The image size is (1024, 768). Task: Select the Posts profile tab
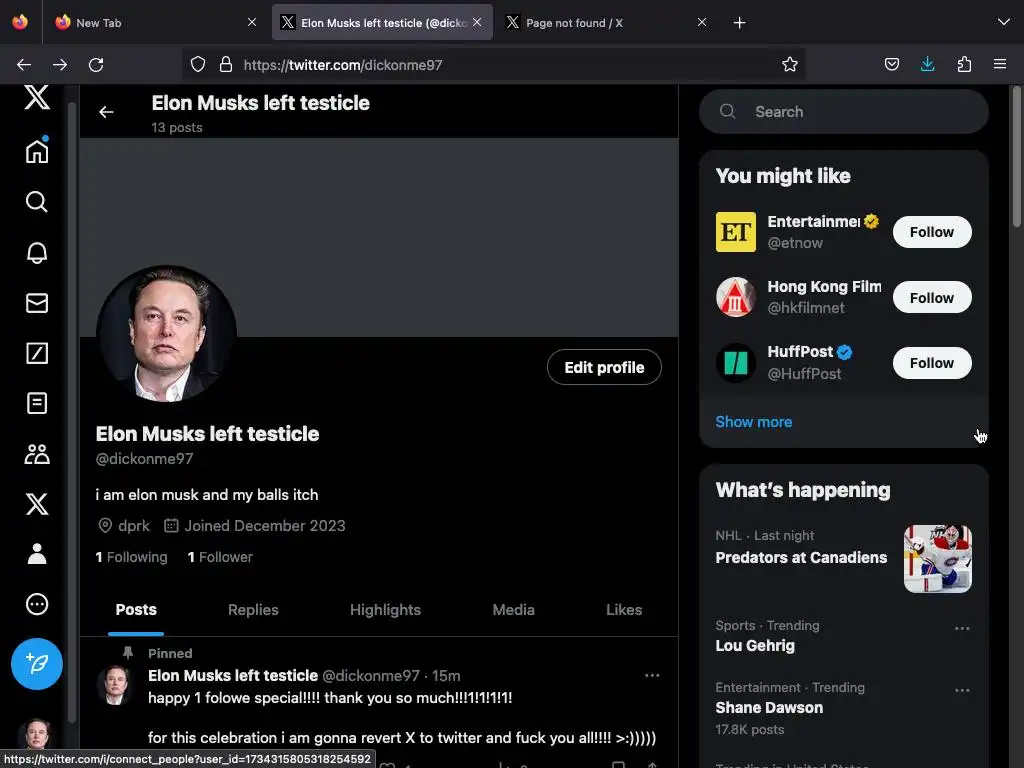136,610
